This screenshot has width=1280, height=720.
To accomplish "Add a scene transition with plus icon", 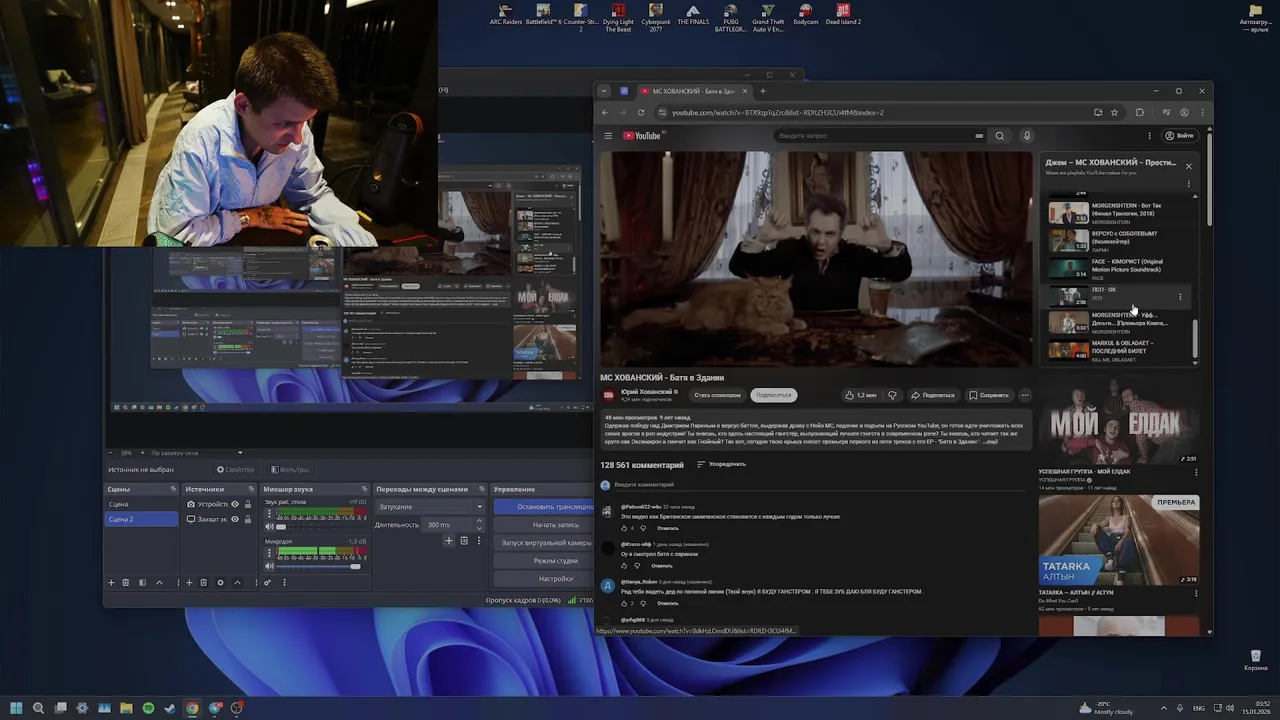I will (x=448, y=540).
